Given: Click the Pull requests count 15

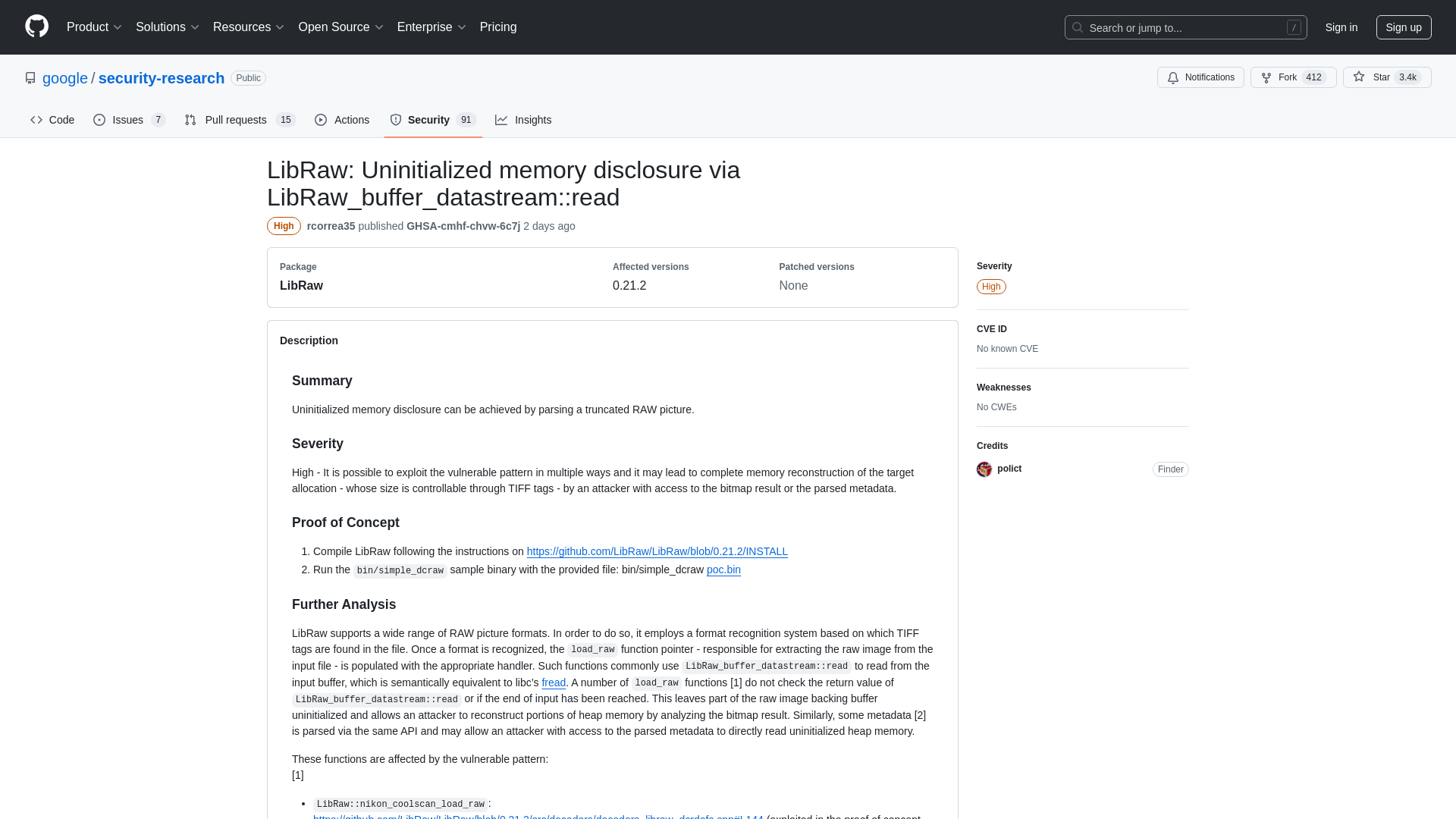Looking at the screenshot, I should tap(285, 120).
